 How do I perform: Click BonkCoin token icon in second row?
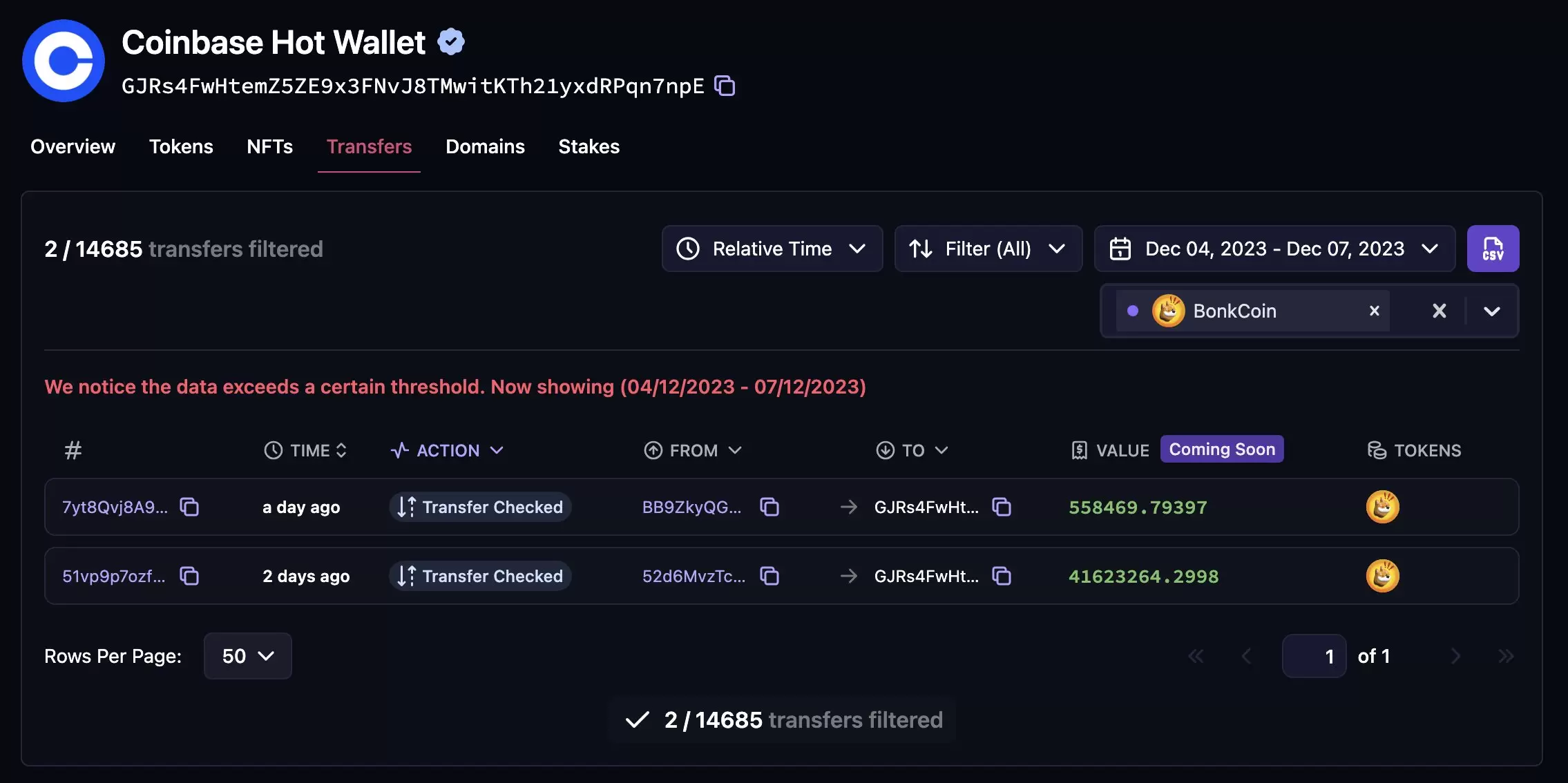point(1382,576)
